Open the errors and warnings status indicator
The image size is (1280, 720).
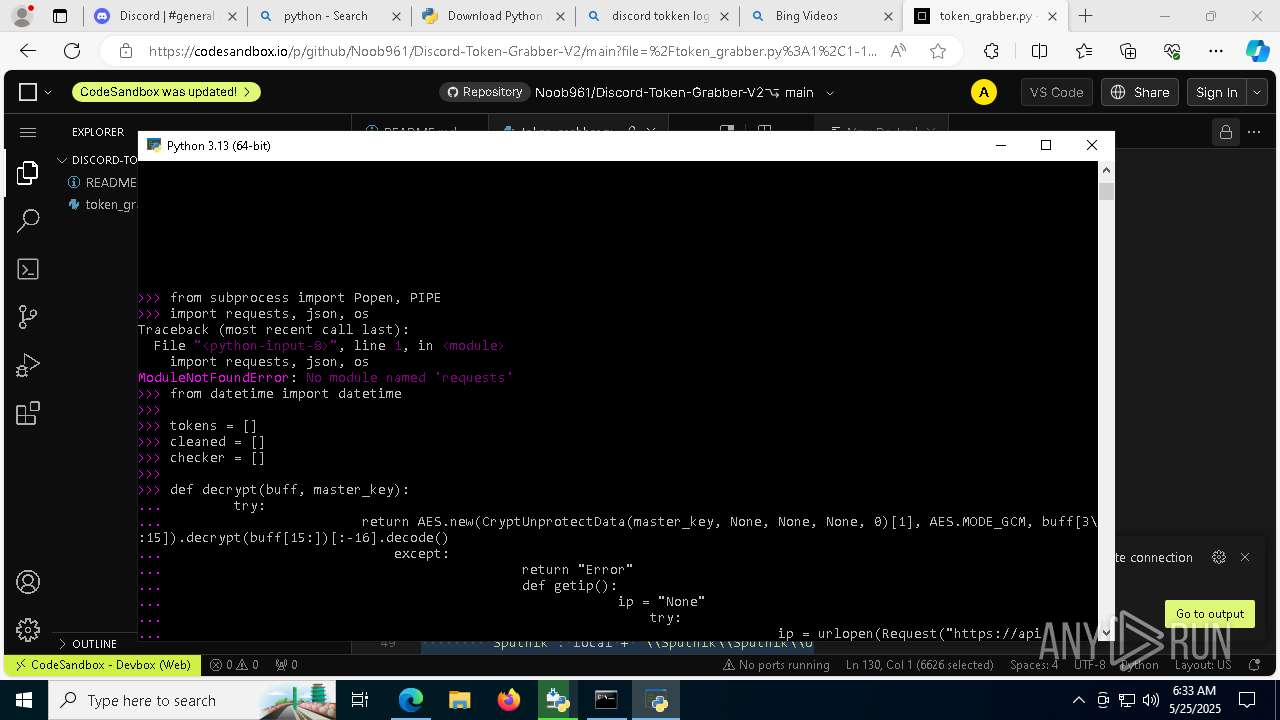[x=234, y=665]
